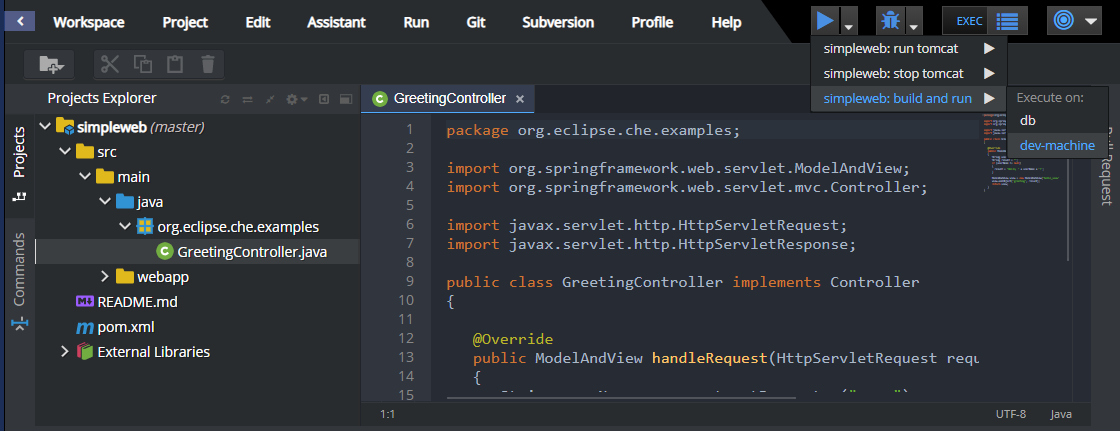Collapse the java folder
The height and width of the screenshot is (431, 1120).
tap(106, 202)
